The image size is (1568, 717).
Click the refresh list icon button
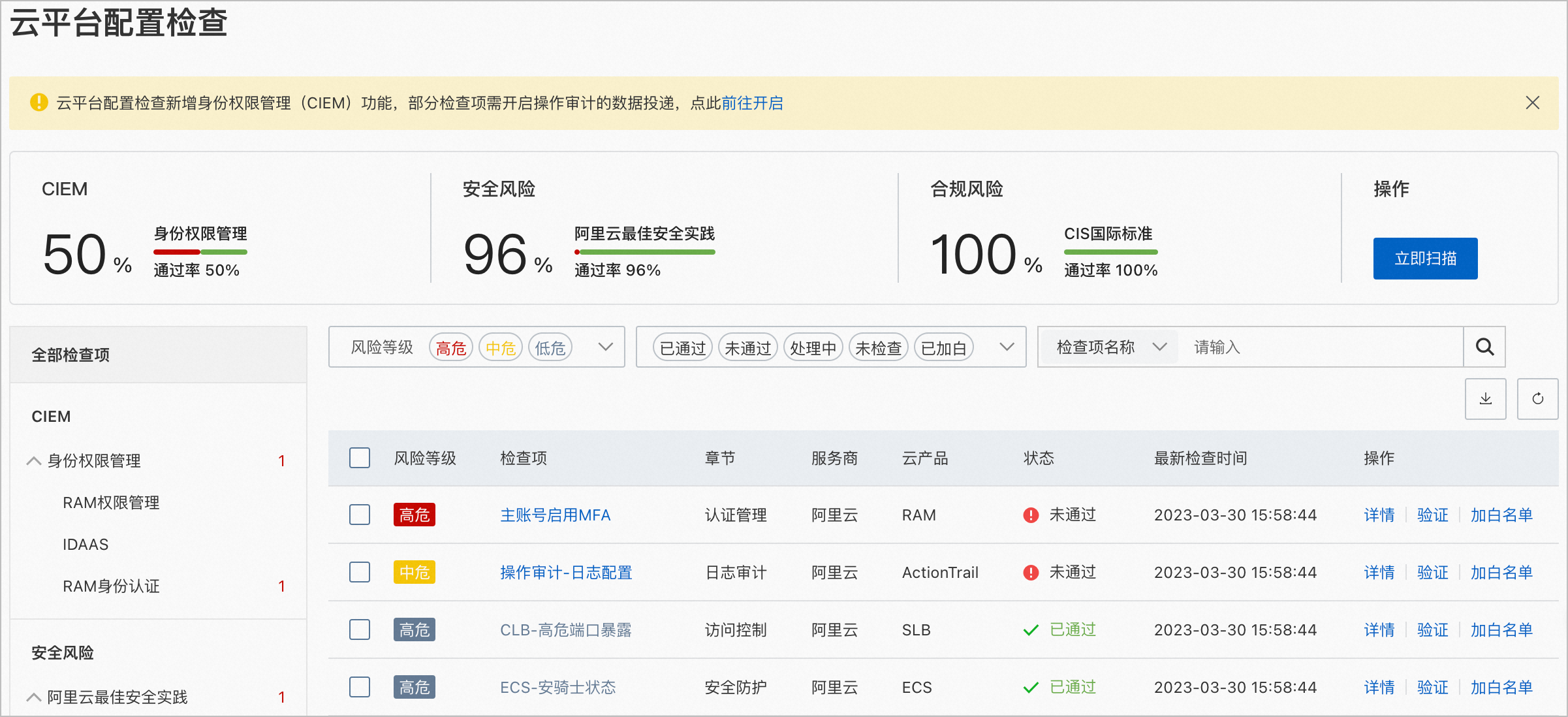tap(1537, 398)
